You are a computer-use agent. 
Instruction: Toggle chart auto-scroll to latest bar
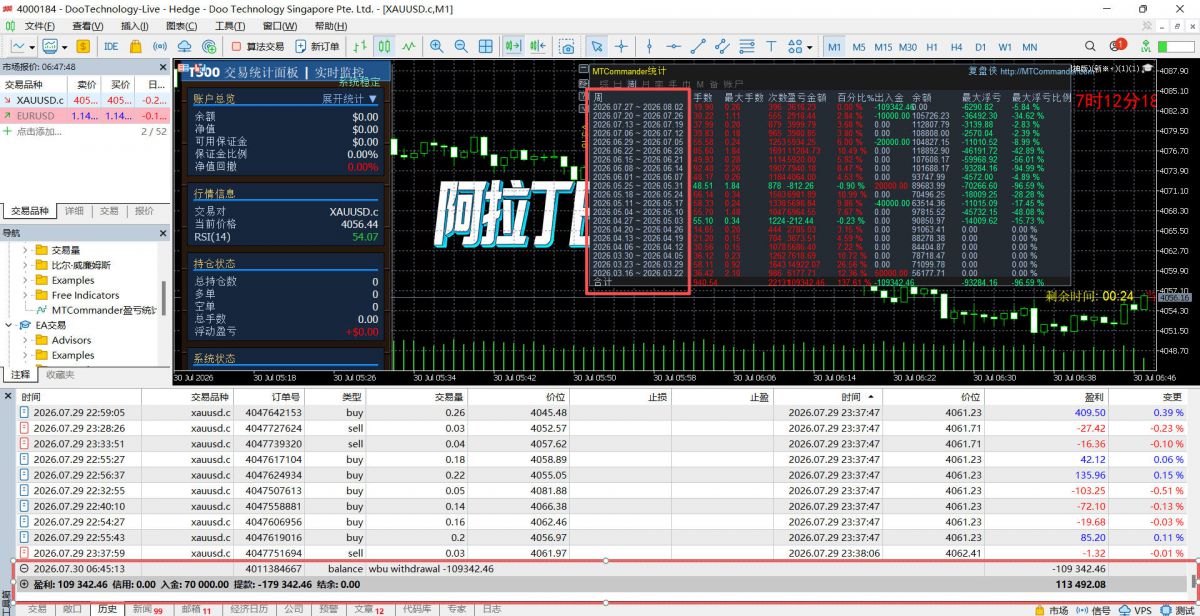(x=514, y=46)
